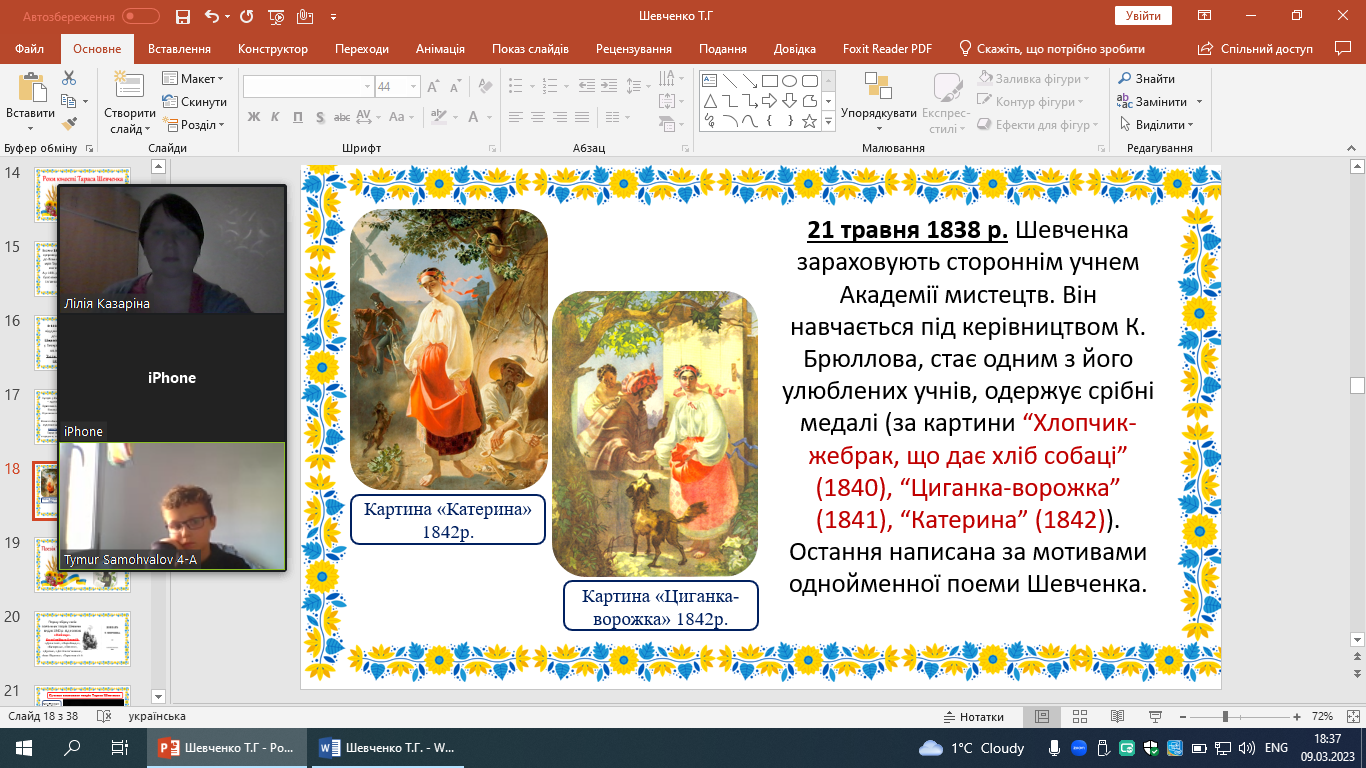Toggle text shadow S formatting

321,117
